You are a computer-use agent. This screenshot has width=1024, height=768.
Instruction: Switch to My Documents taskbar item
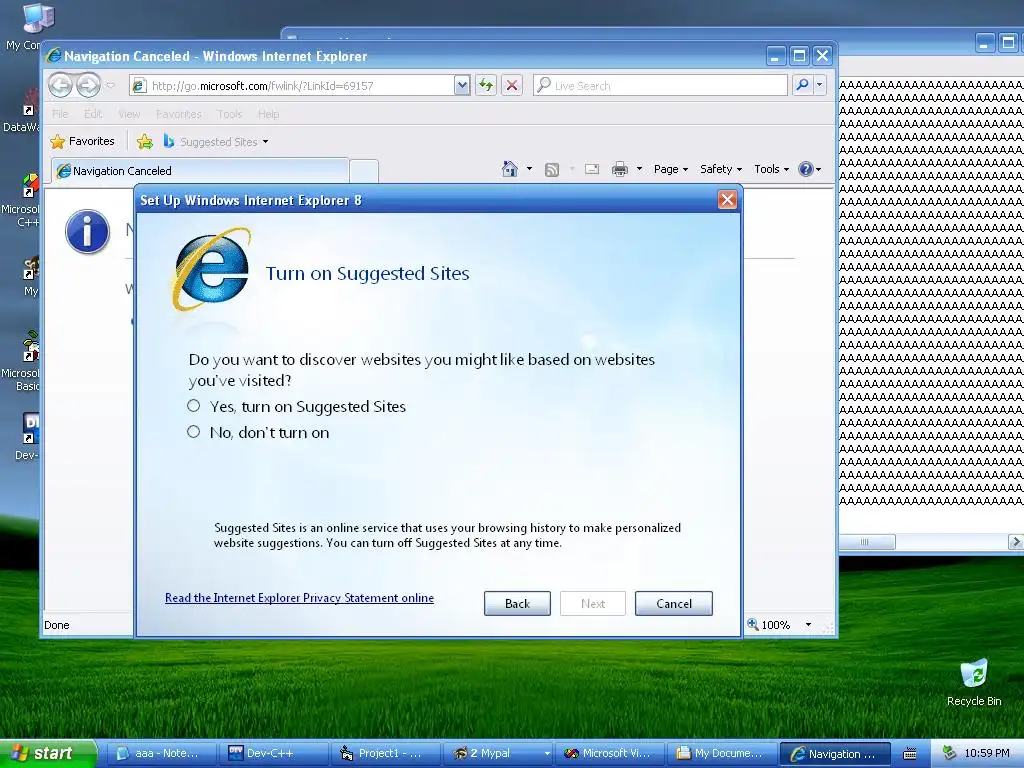(723, 753)
